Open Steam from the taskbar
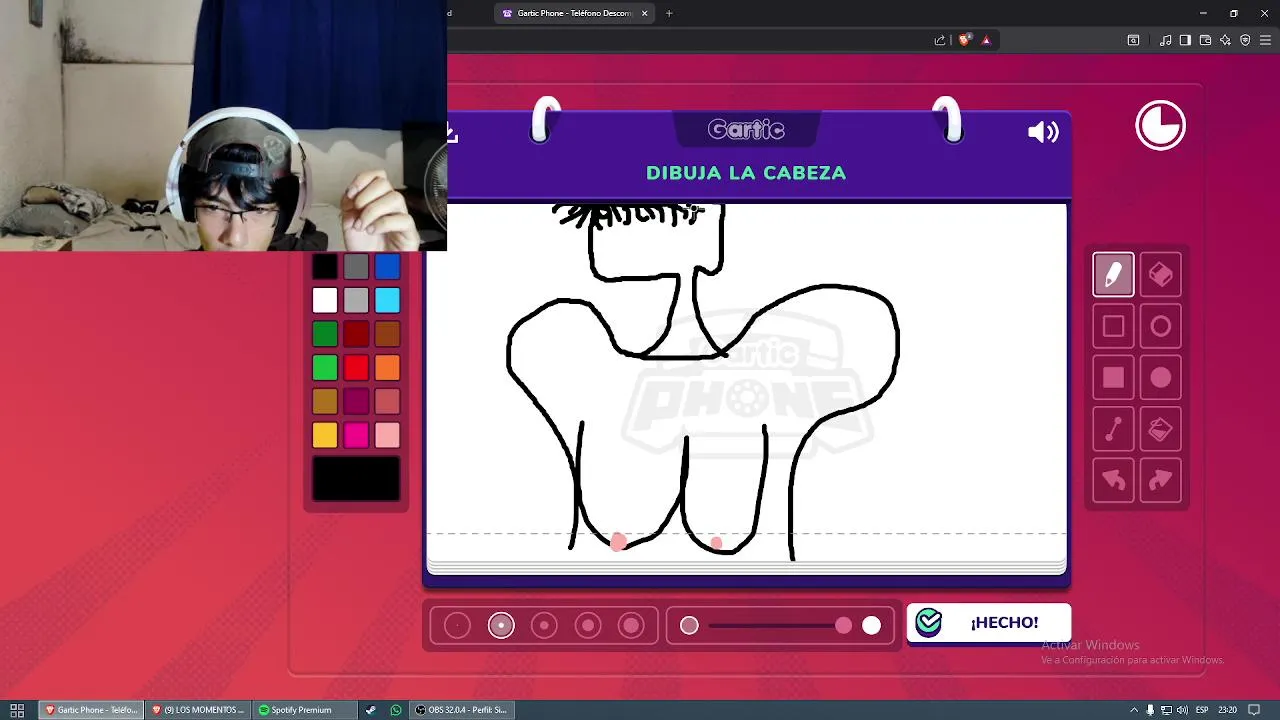The image size is (1280, 720). (371, 710)
